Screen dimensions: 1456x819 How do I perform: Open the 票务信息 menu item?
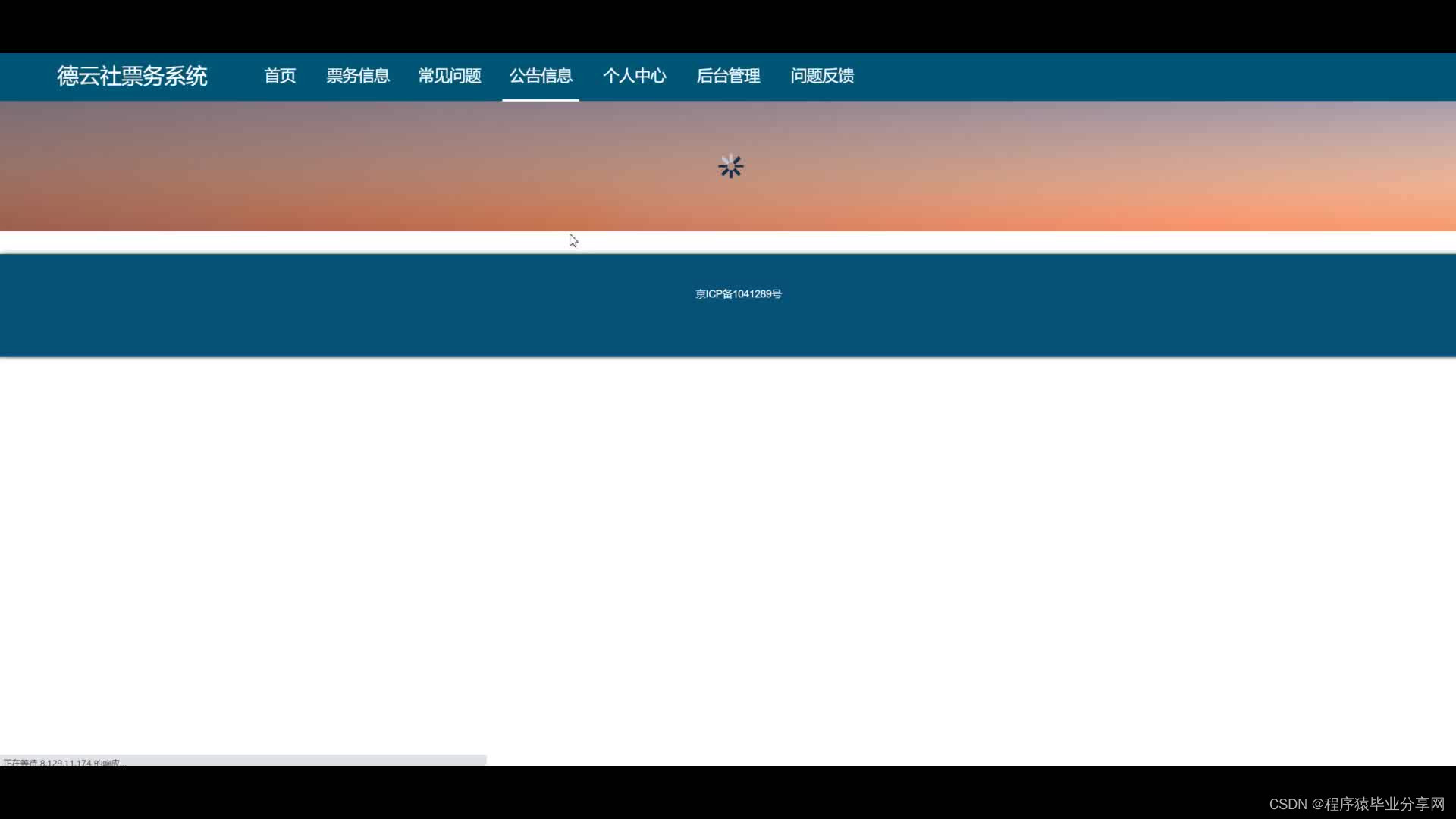(358, 76)
